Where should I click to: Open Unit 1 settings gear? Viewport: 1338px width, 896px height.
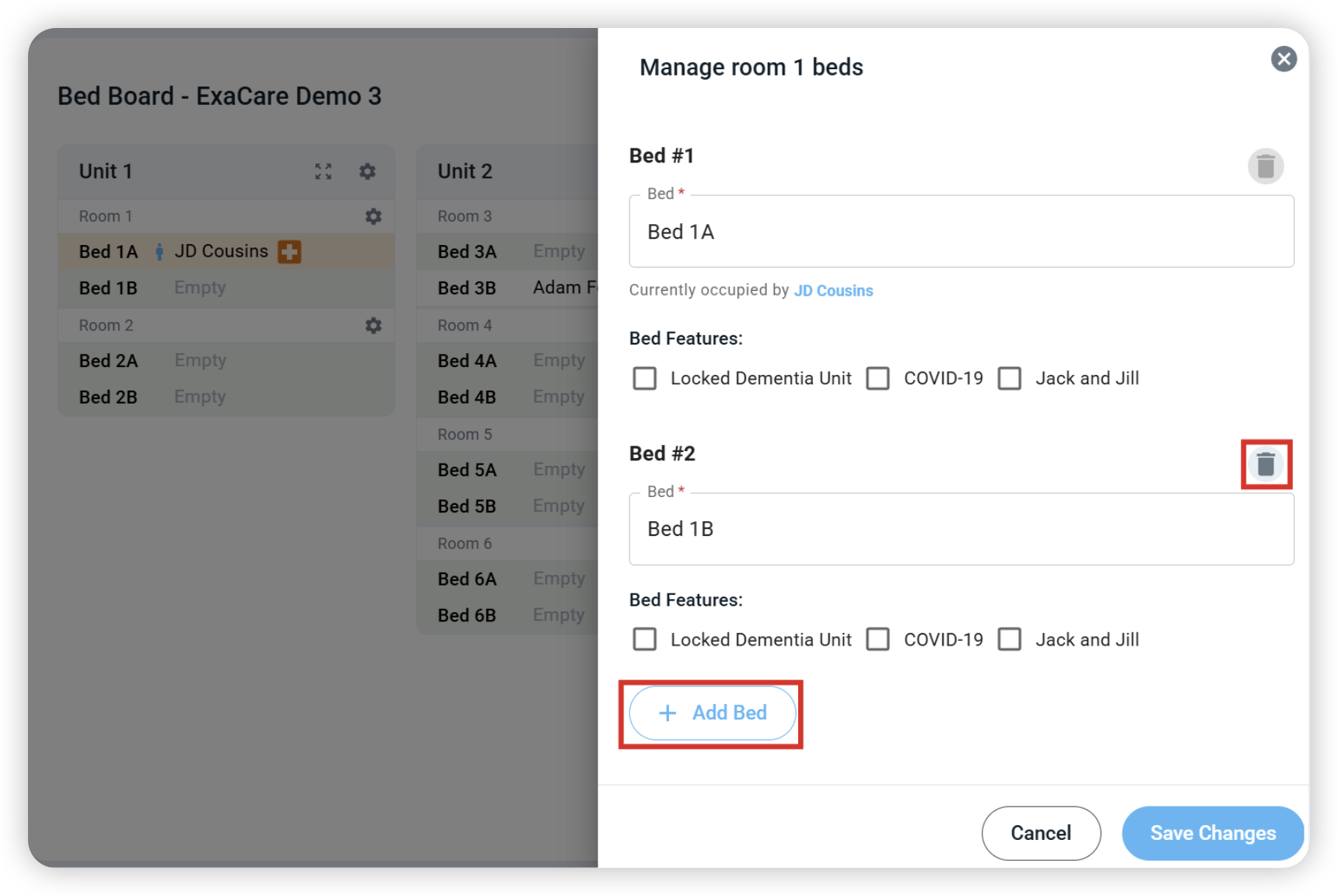coord(367,171)
